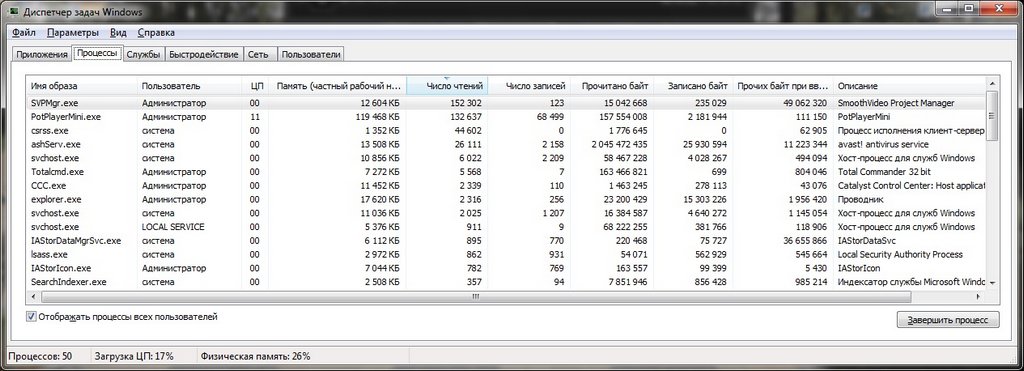
Task: Open the Пользователи tab
Action: tap(312, 55)
